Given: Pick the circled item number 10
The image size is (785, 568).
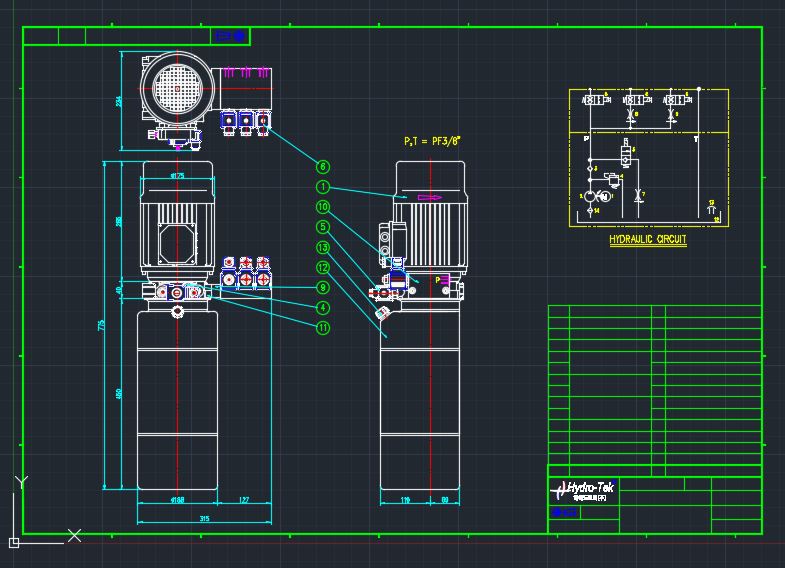Looking at the screenshot, I should pos(323,207).
